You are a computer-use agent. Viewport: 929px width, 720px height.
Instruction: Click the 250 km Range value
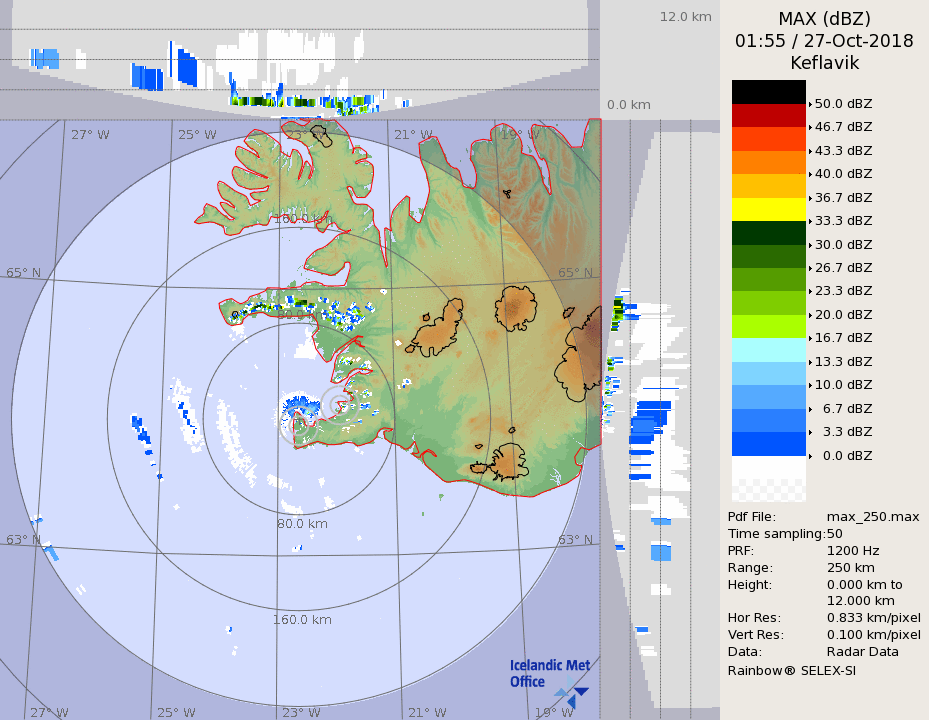850,568
